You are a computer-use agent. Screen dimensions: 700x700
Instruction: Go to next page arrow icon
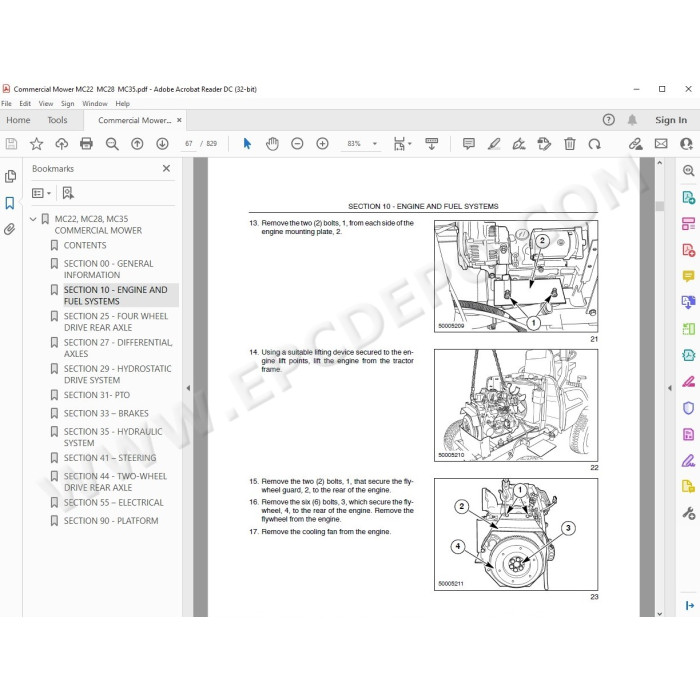pyautogui.click(x=162, y=144)
